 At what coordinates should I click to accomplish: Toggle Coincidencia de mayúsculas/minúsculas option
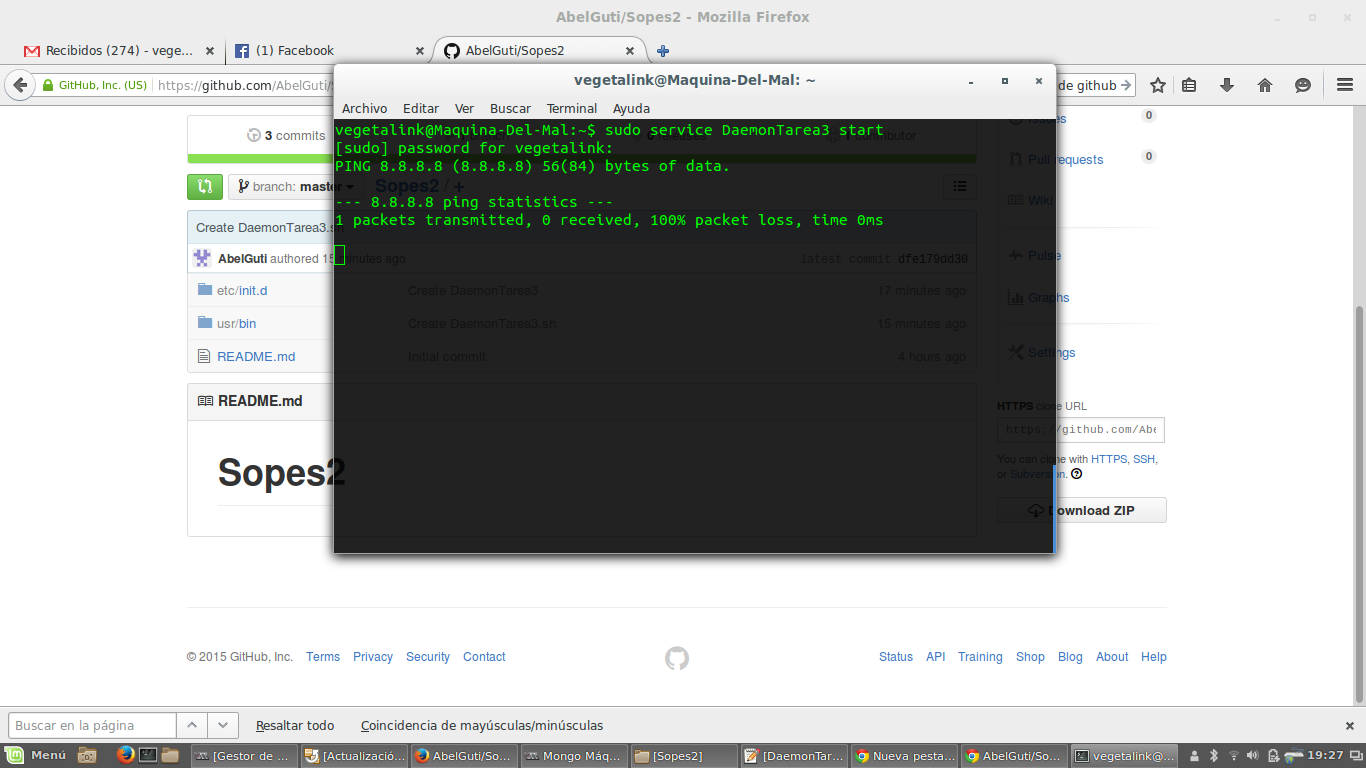(482, 725)
